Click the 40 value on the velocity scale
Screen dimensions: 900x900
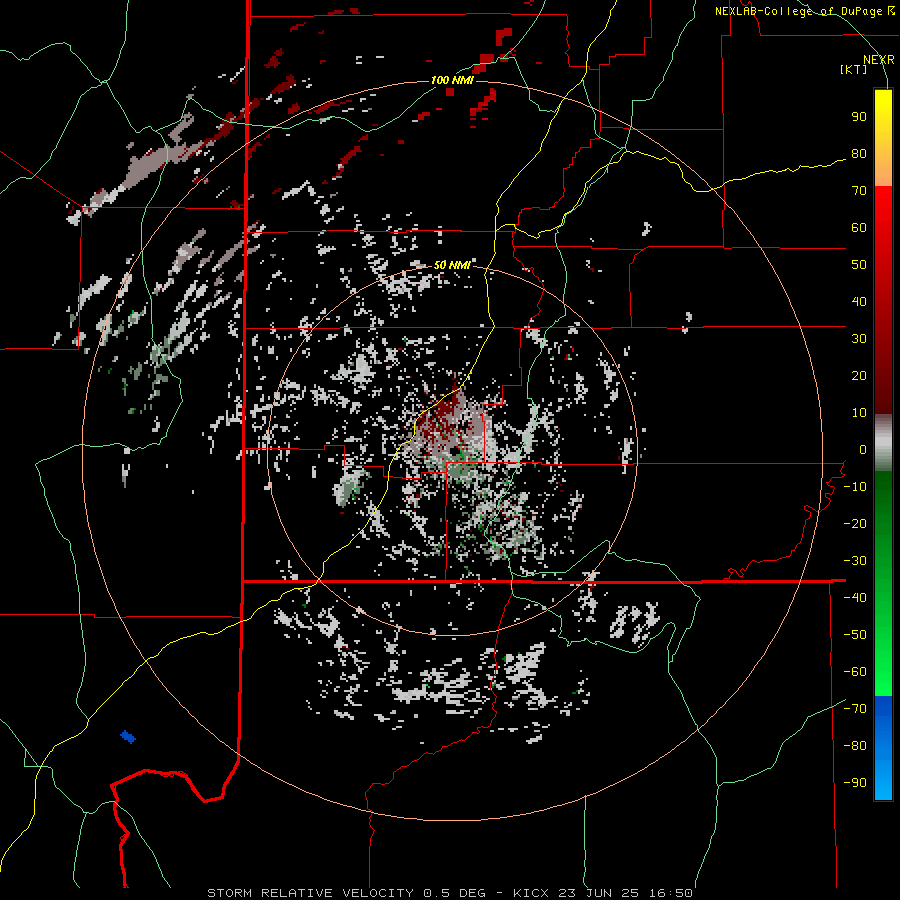pyautogui.click(x=859, y=301)
